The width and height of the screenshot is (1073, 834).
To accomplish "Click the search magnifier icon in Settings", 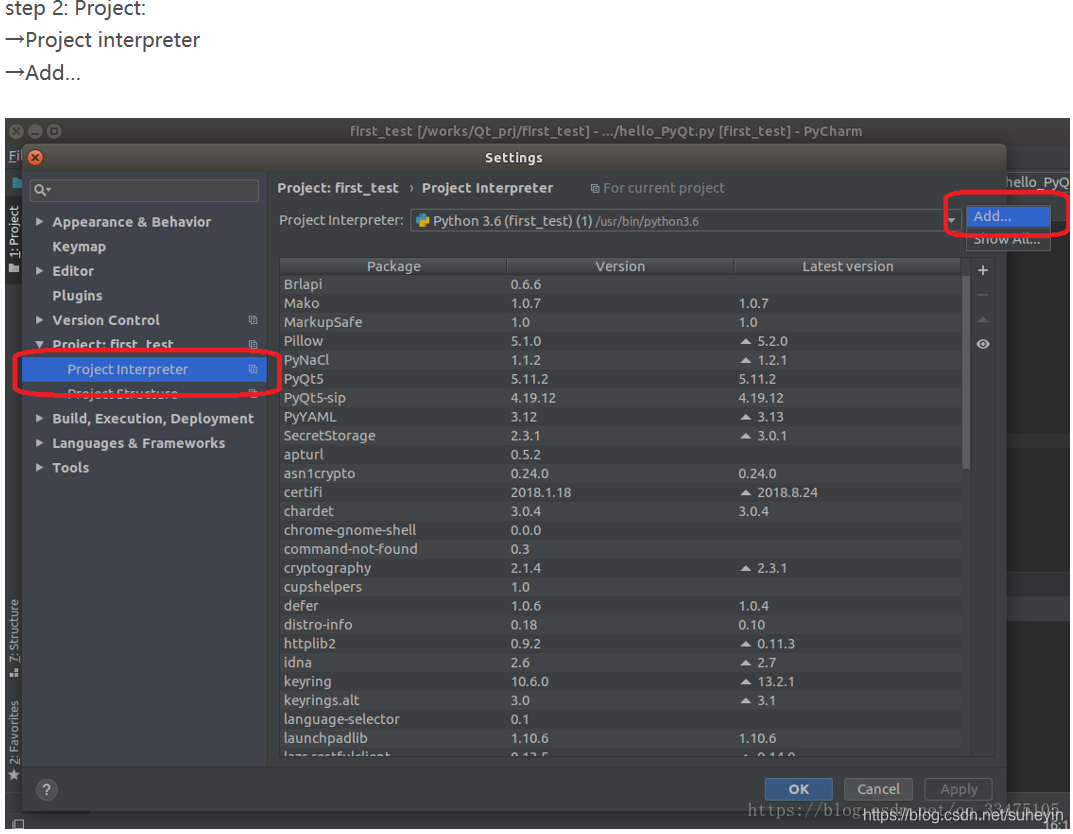I will [x=42, y=190].
